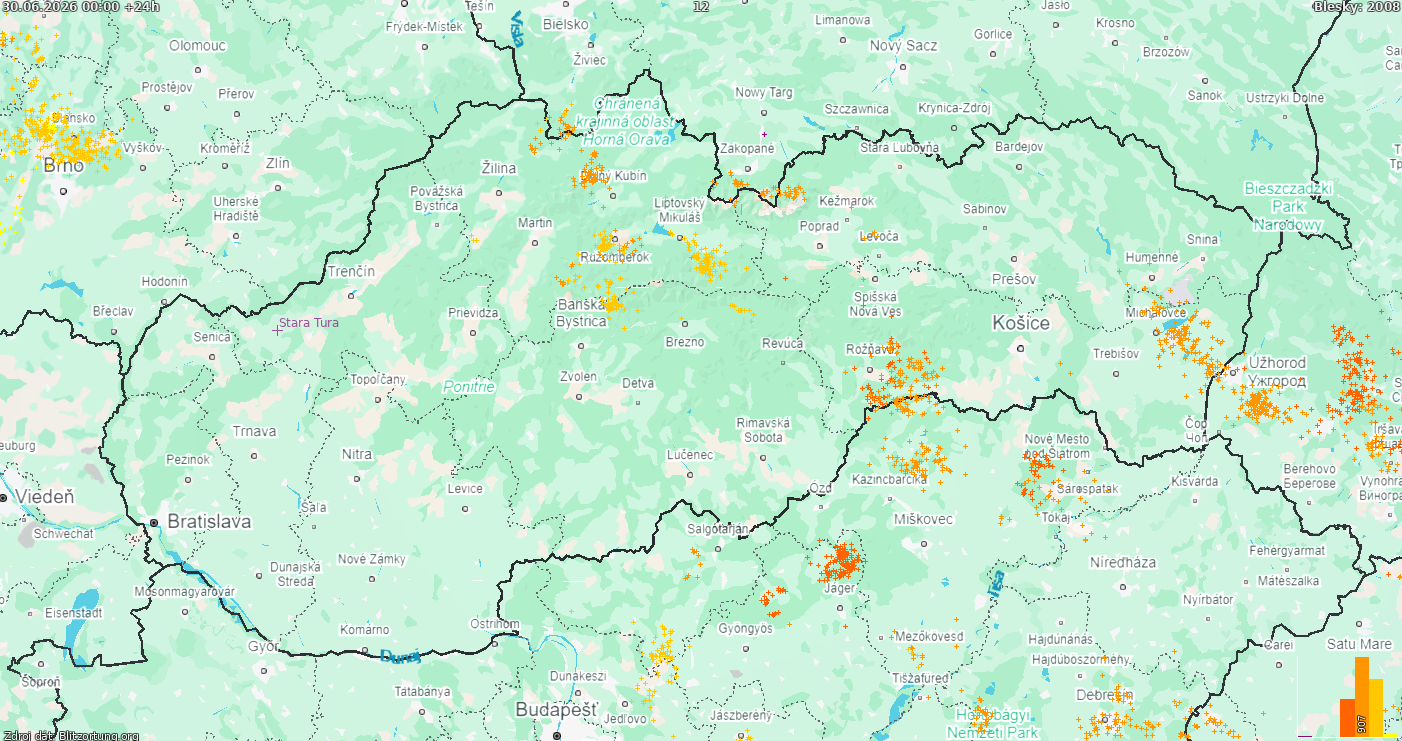Click the Satu Mare city label

1360,643
